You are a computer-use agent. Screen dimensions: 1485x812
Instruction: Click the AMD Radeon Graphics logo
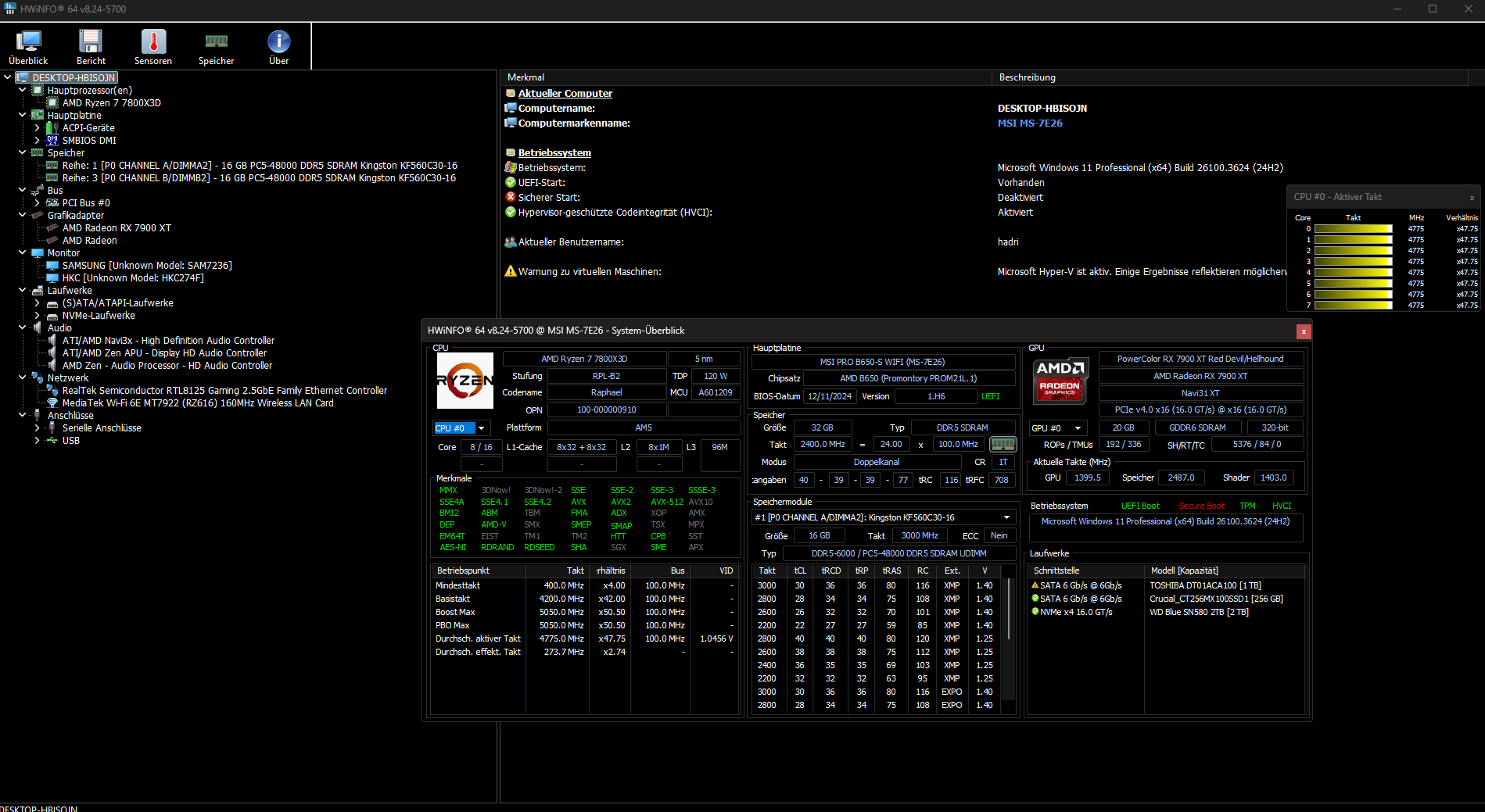point(1060,381)
